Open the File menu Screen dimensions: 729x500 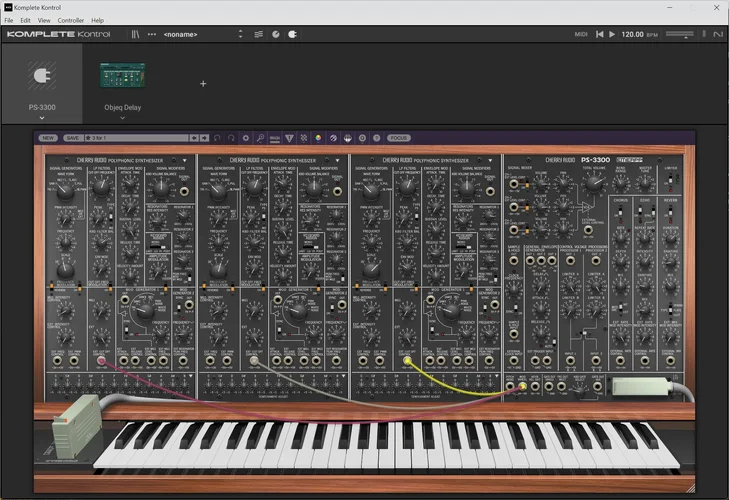(x=9, y=20)
